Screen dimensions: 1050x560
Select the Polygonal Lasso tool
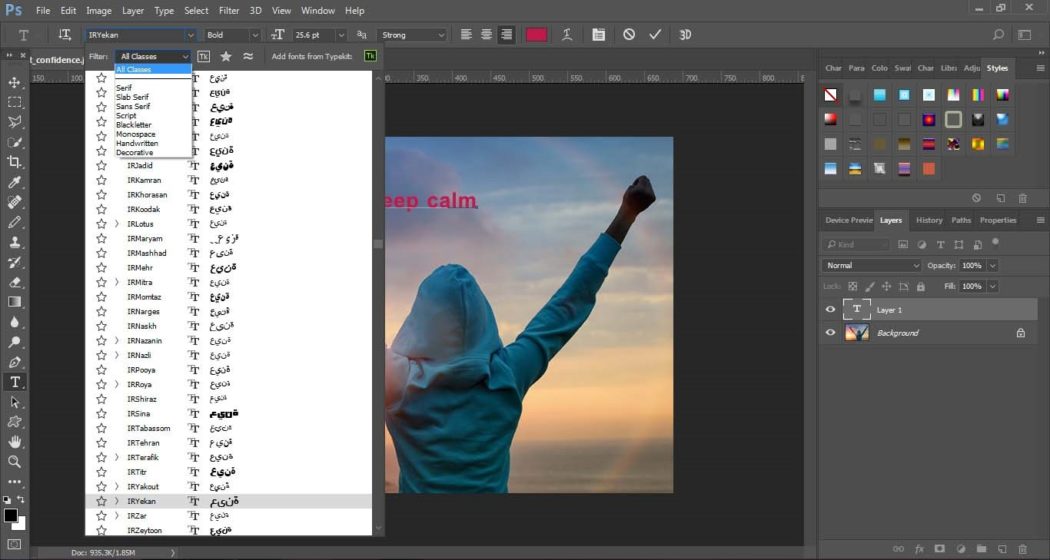tap(14, 122)
